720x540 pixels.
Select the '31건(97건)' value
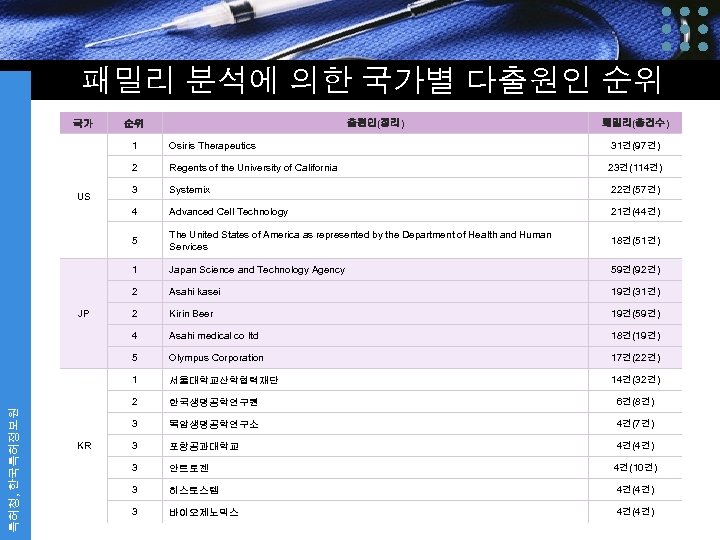(x=636, y=146)
